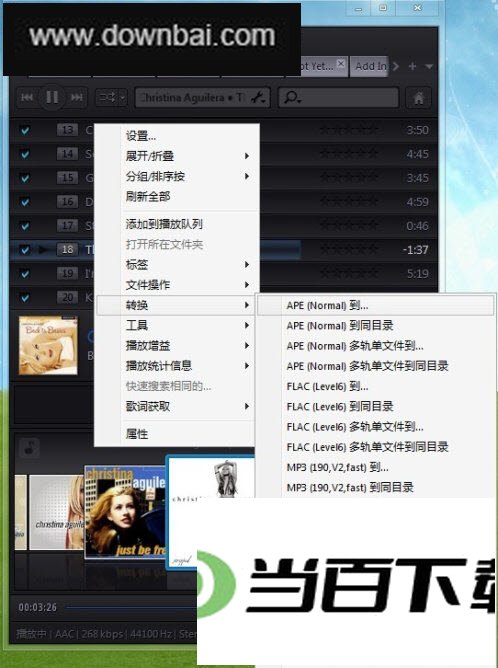498x668 pixels.
Task: Uncheck the checkbox for track 20
Action: pyautogui.click(x=25, y=297)
